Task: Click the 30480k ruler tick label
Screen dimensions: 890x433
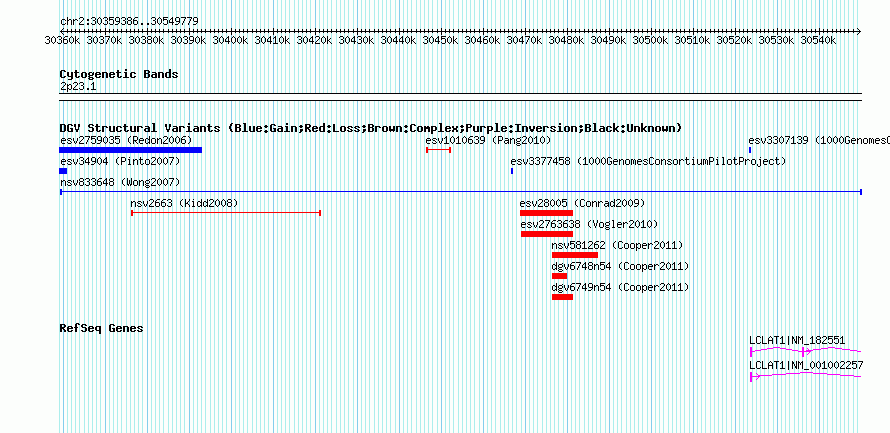Action: (x=567, y=40)
